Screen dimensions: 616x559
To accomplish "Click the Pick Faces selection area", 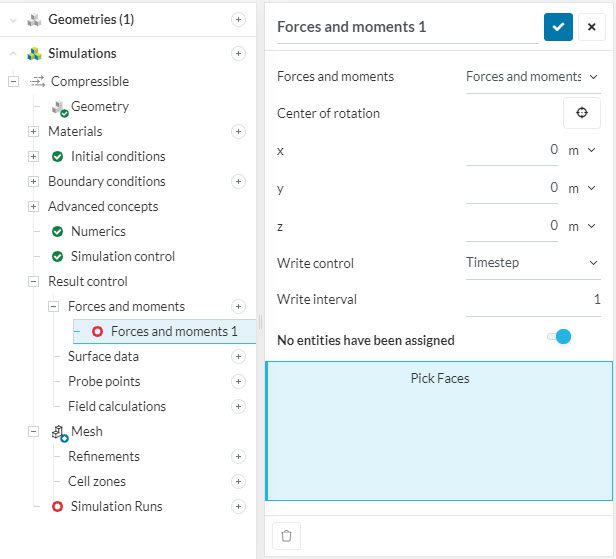I will [439, 430].
